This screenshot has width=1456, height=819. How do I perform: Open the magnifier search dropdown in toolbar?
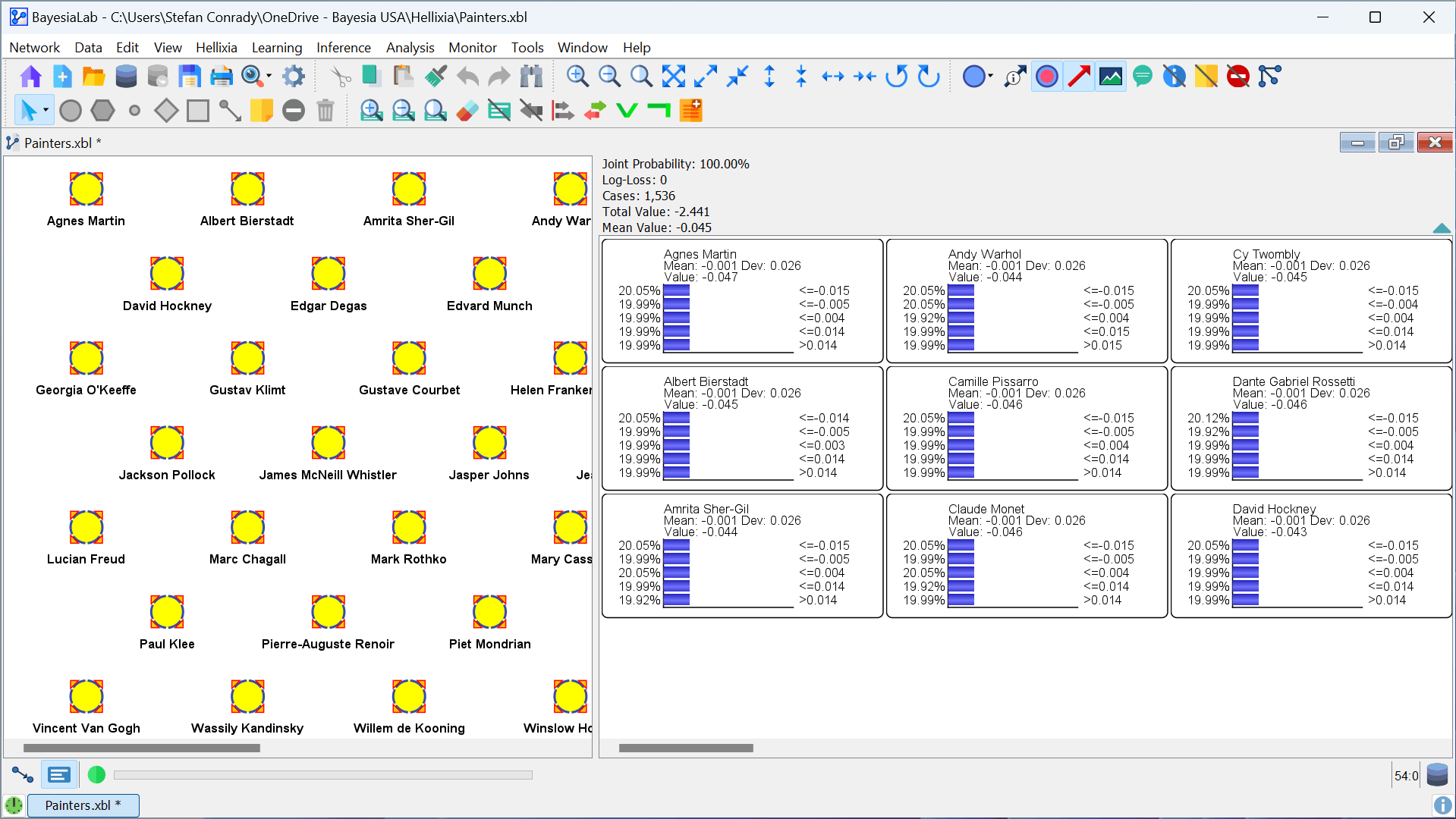click(269, 77)
